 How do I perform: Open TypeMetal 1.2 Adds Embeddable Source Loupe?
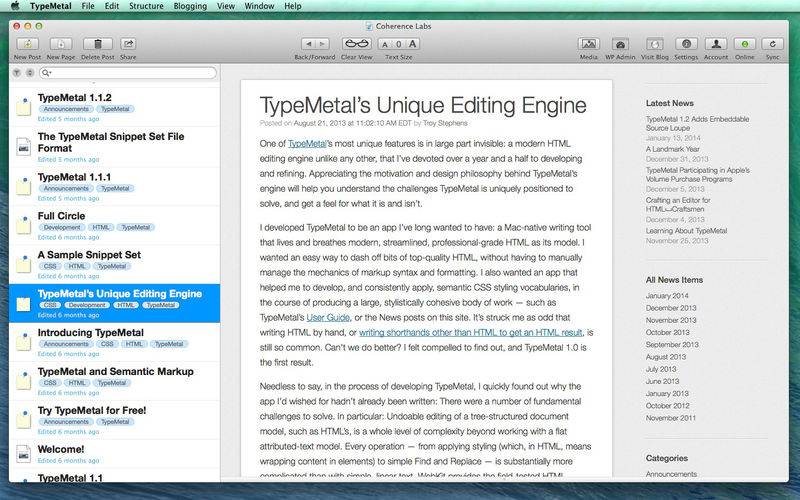pos(697,123)
